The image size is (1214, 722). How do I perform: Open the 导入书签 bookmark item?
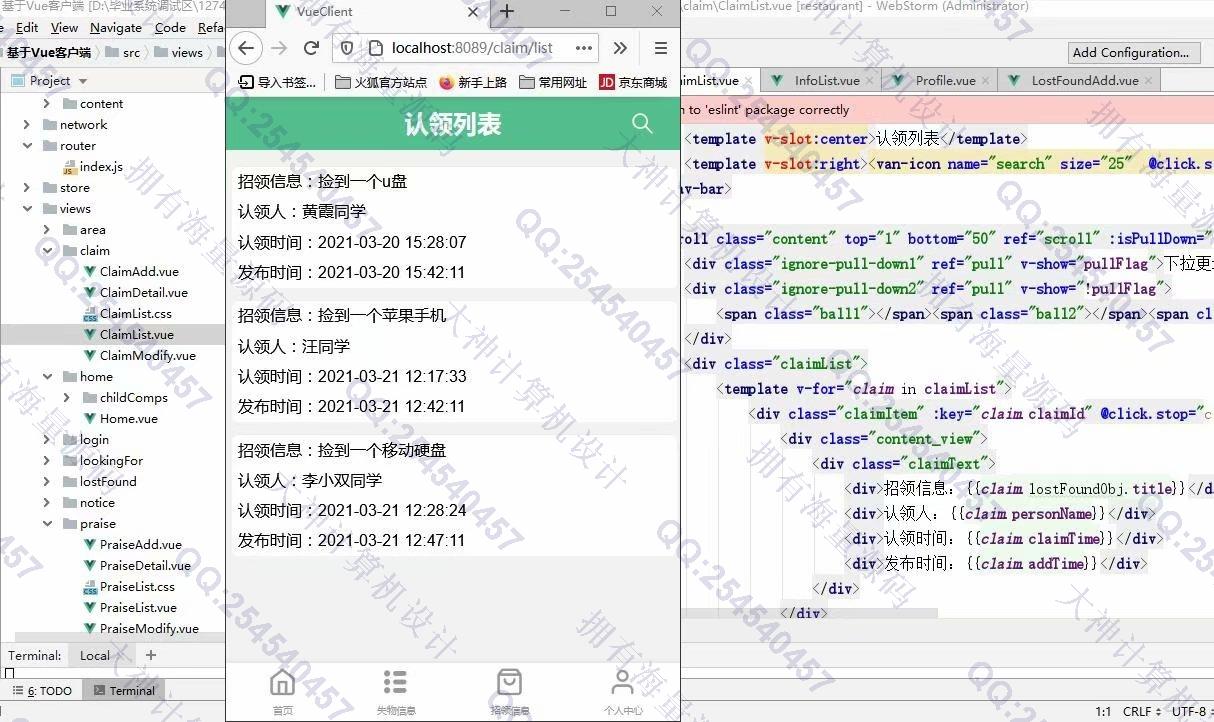pos(278,82)
